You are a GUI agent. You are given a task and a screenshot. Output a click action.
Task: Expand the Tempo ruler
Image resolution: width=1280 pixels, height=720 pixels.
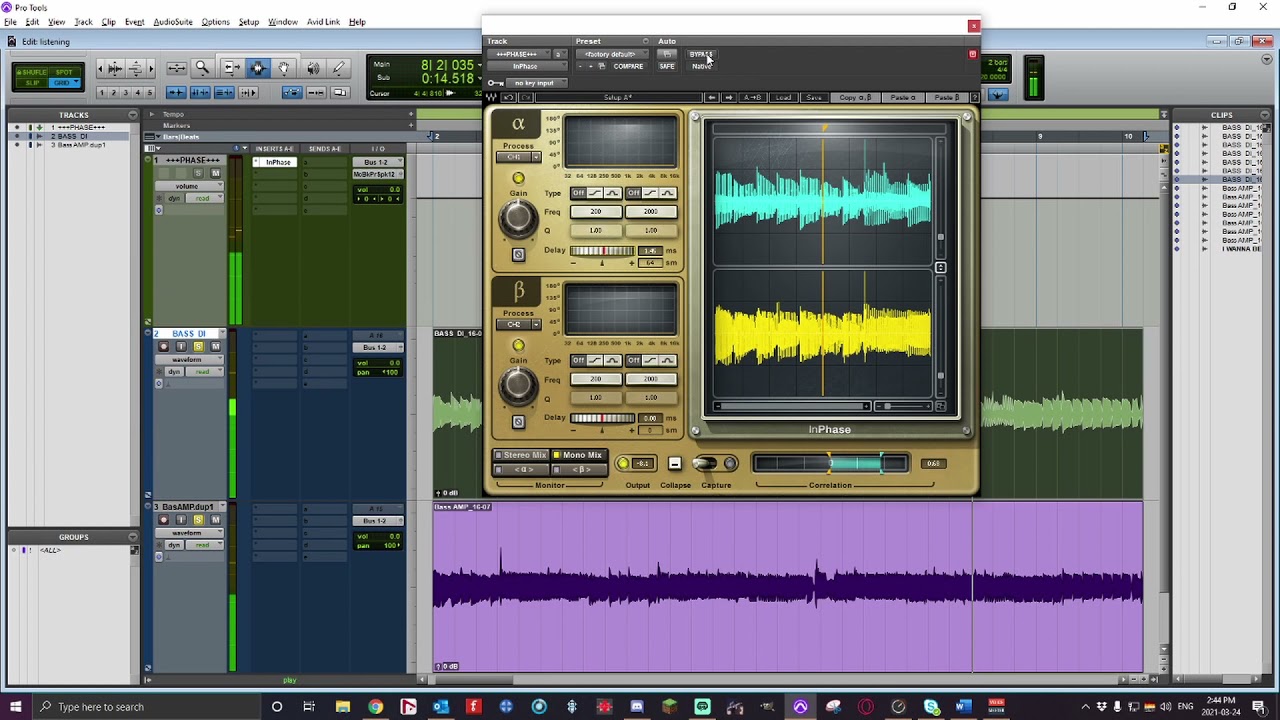(152, 115)
